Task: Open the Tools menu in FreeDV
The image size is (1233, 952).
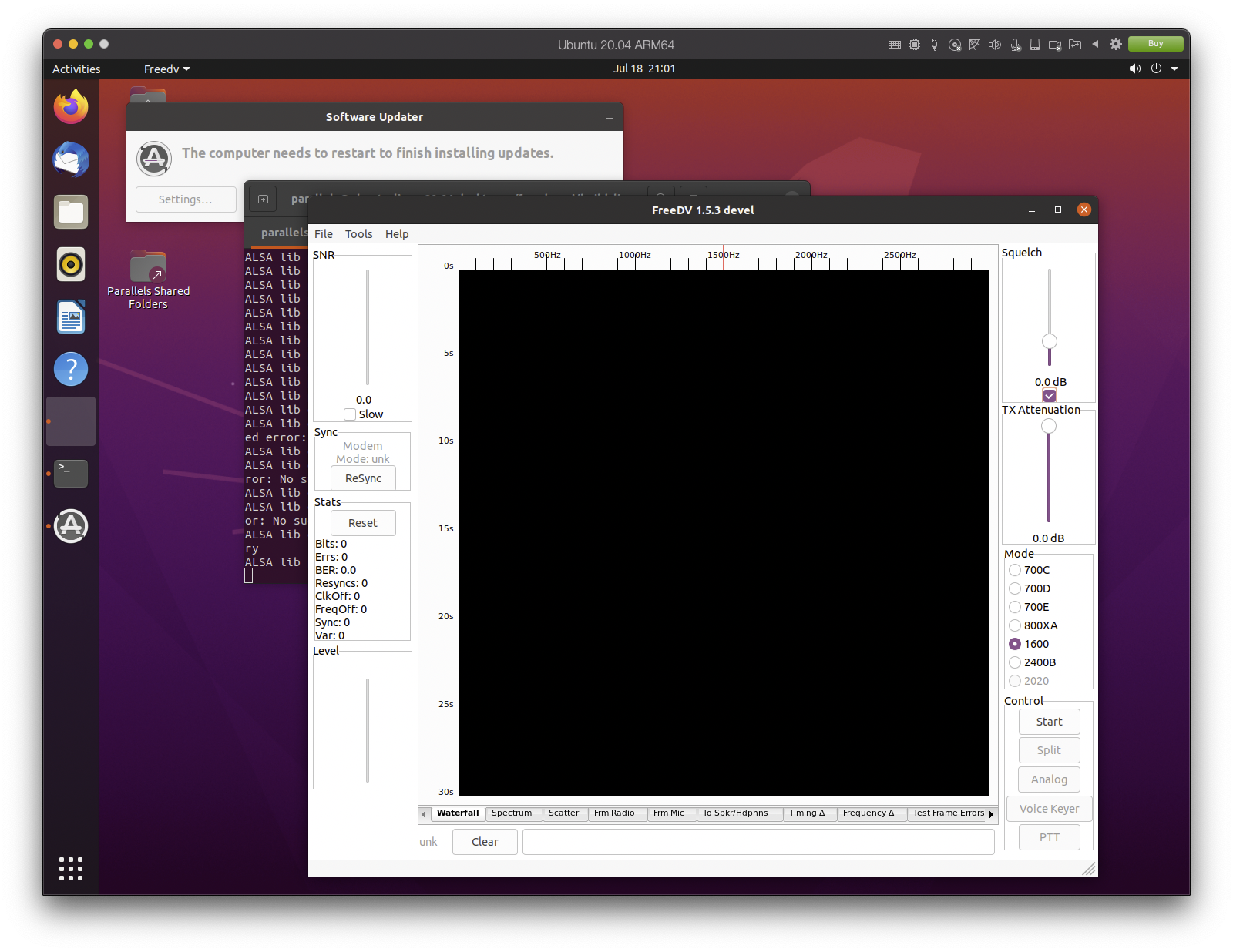Action: [358, 234]
